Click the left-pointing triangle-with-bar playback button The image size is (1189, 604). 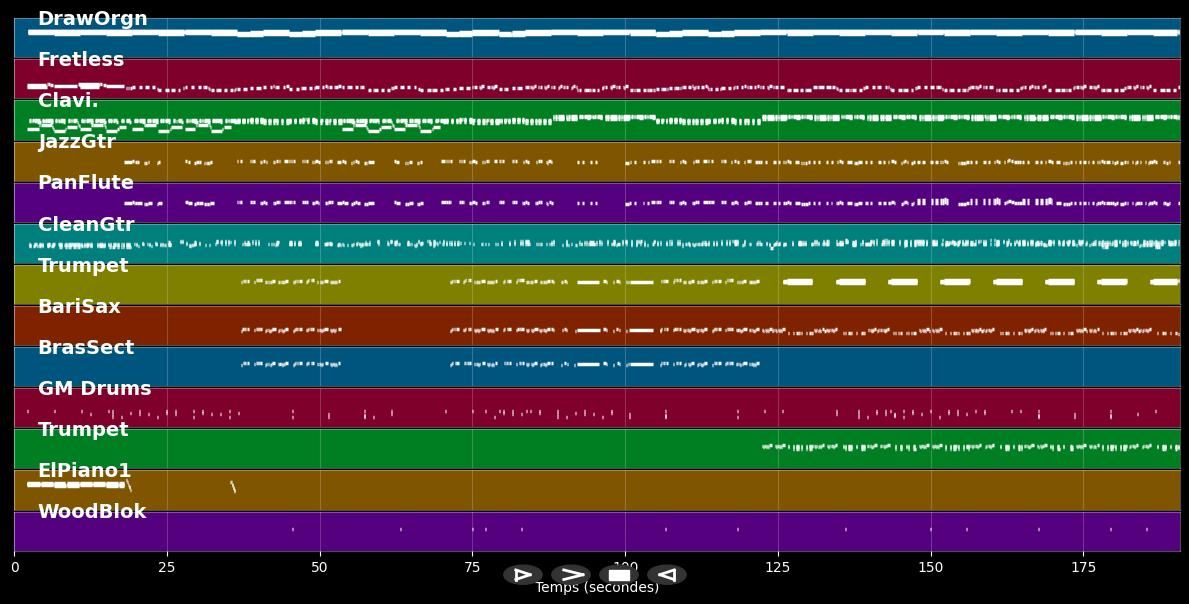[x=666, y=575]
